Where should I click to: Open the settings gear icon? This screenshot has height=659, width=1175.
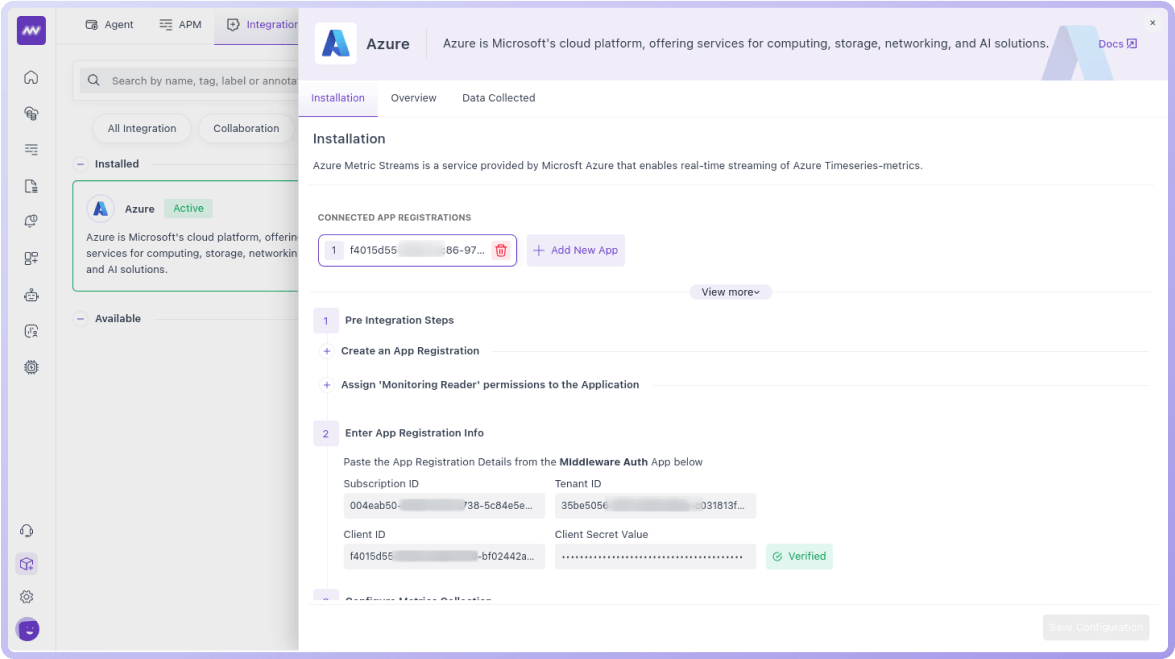click(27, 597)
